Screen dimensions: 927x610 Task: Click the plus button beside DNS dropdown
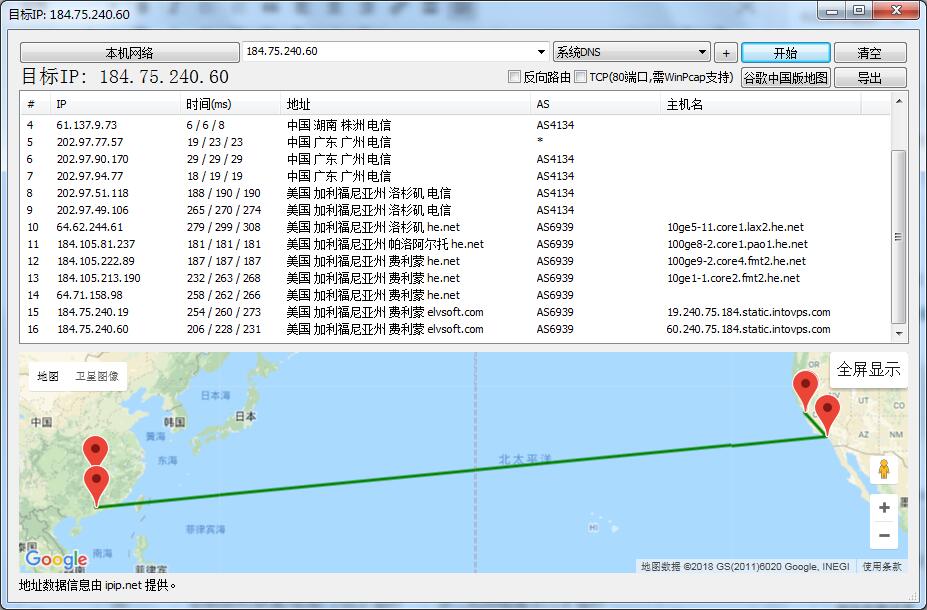[x=726, y=53]
